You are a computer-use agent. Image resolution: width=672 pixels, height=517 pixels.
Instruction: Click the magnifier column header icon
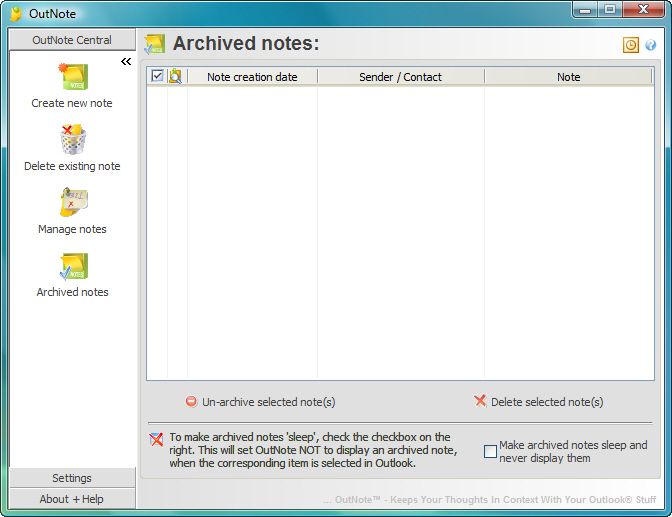175,76
